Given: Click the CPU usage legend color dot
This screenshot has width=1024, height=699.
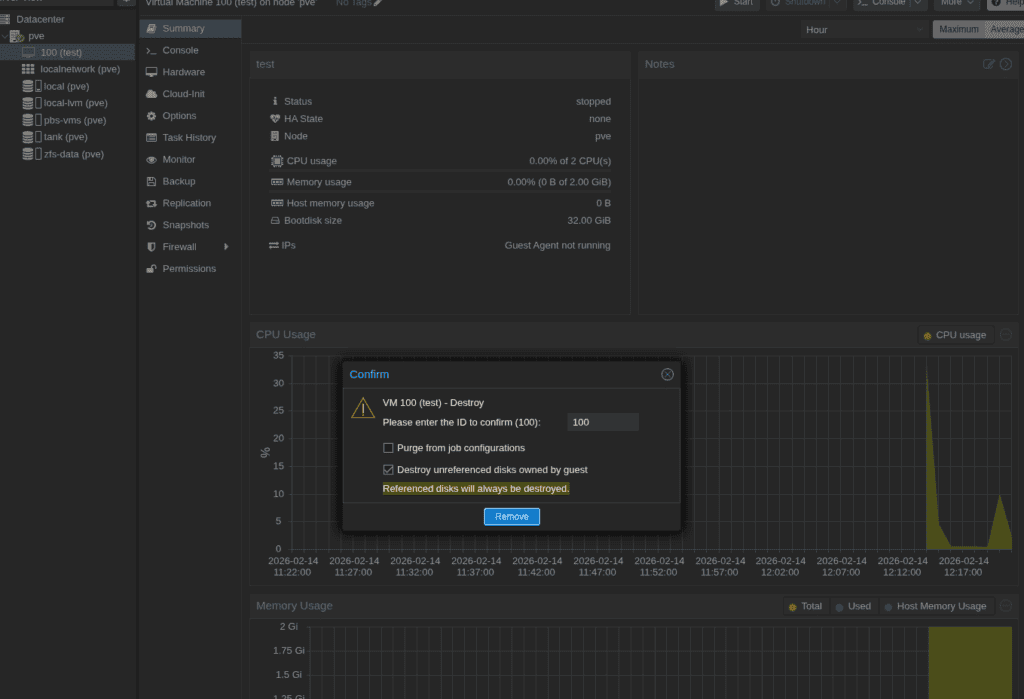Looking at the screenshot, I should [927, 335].
